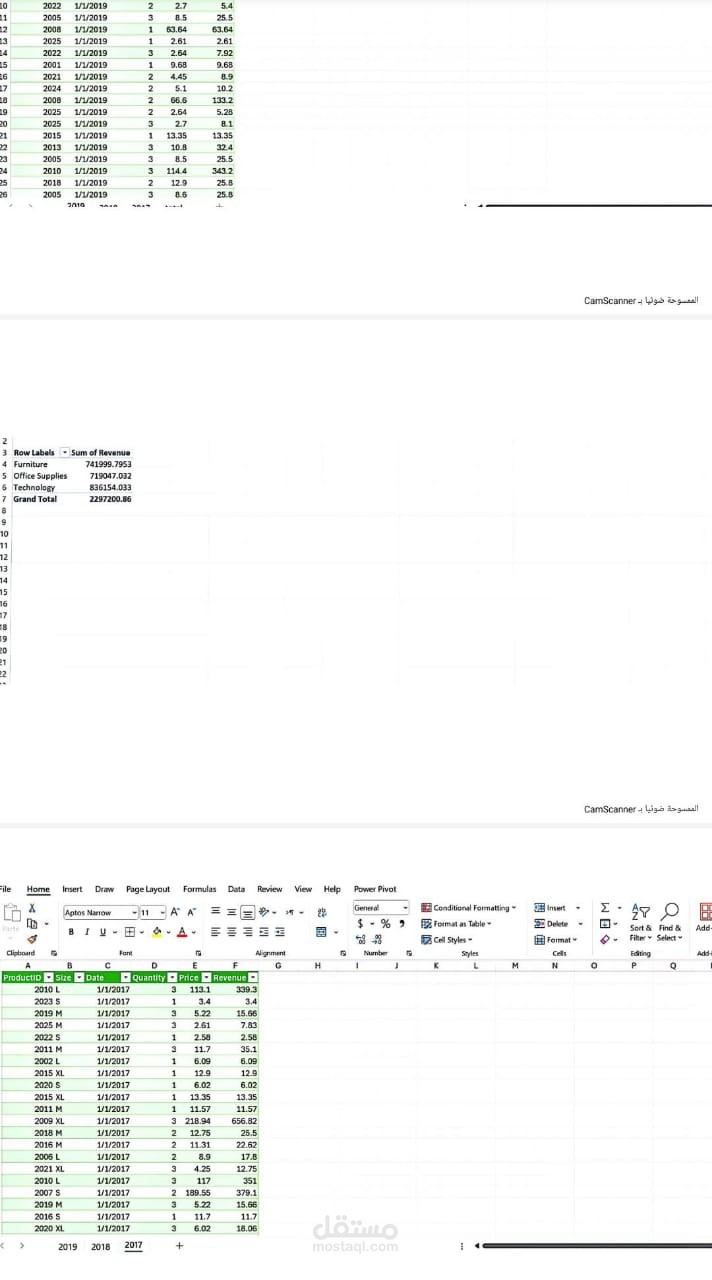The image size is (712, 1280).
Task: Click Increase Indent icon
Action: click(280, 932)
